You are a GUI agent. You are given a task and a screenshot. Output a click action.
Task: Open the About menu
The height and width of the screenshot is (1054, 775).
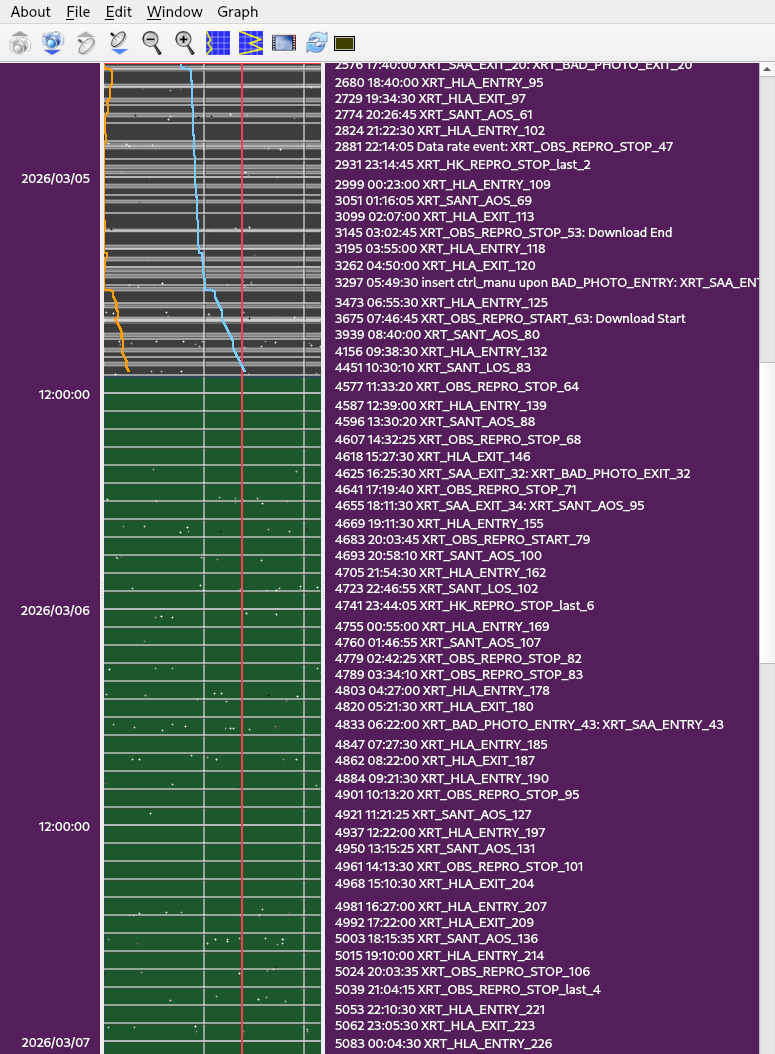point(30,12)
